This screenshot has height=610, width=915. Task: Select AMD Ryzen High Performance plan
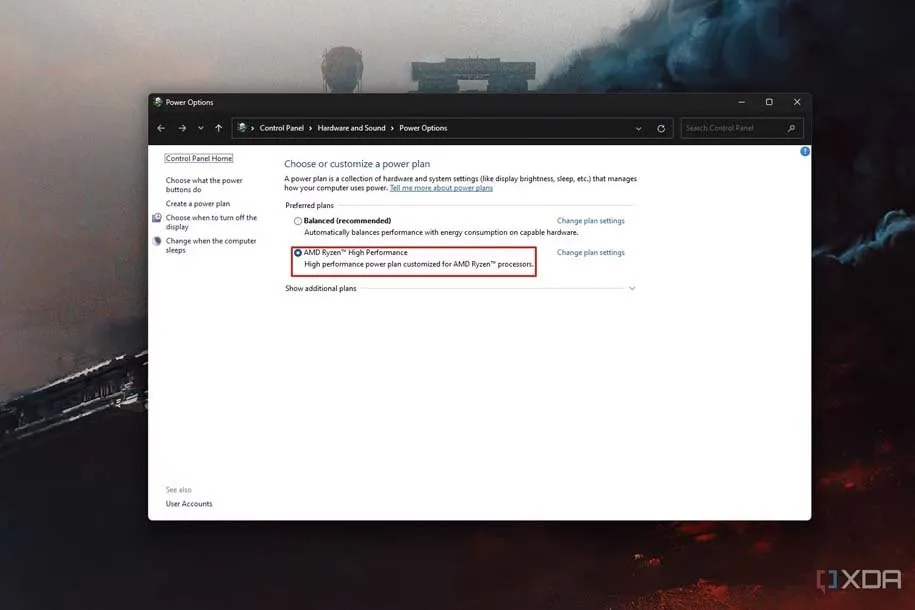(298, 253)
